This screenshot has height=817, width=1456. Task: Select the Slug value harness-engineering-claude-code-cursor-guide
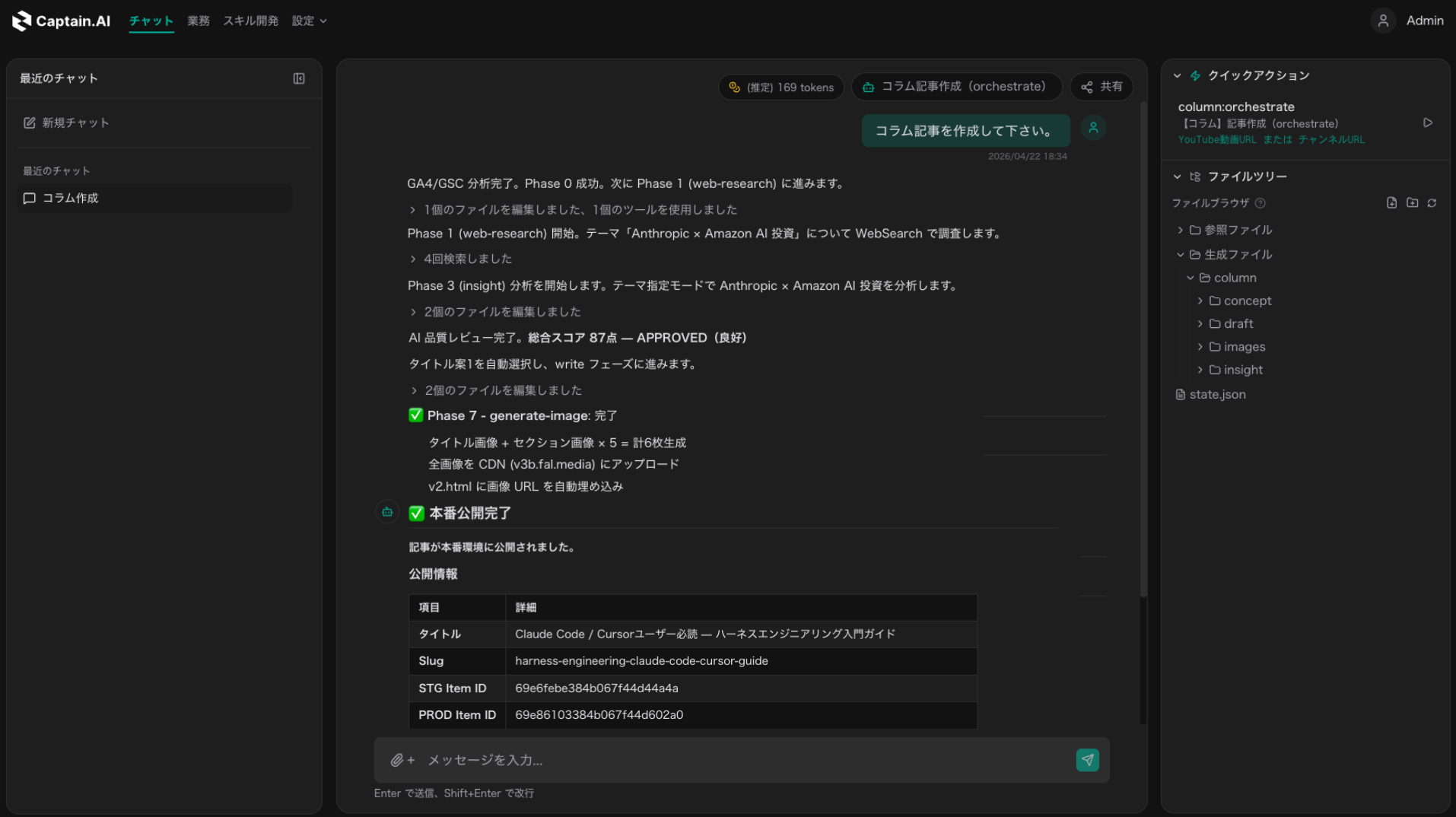click(x=641, y=661)
